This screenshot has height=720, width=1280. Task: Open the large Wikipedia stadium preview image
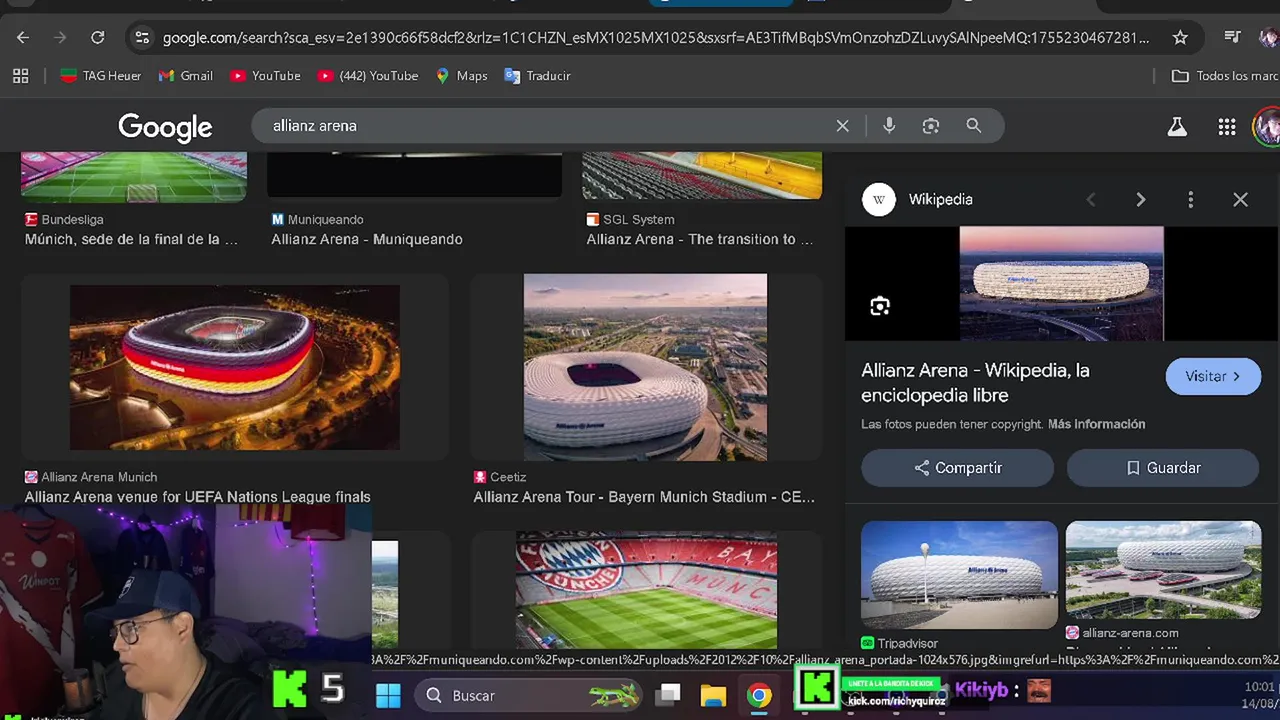coord(1061,283)
